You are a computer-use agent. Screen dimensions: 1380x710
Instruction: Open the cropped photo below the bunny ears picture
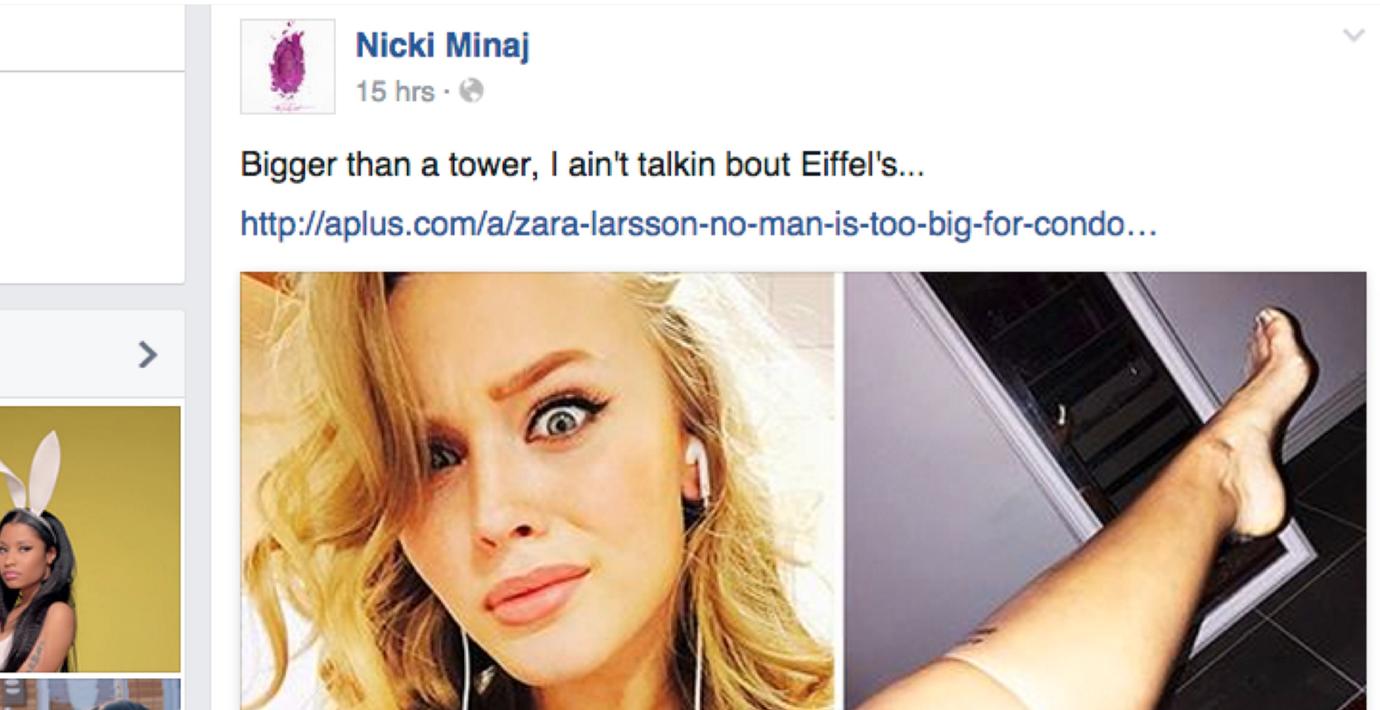(x=90, y=694)
